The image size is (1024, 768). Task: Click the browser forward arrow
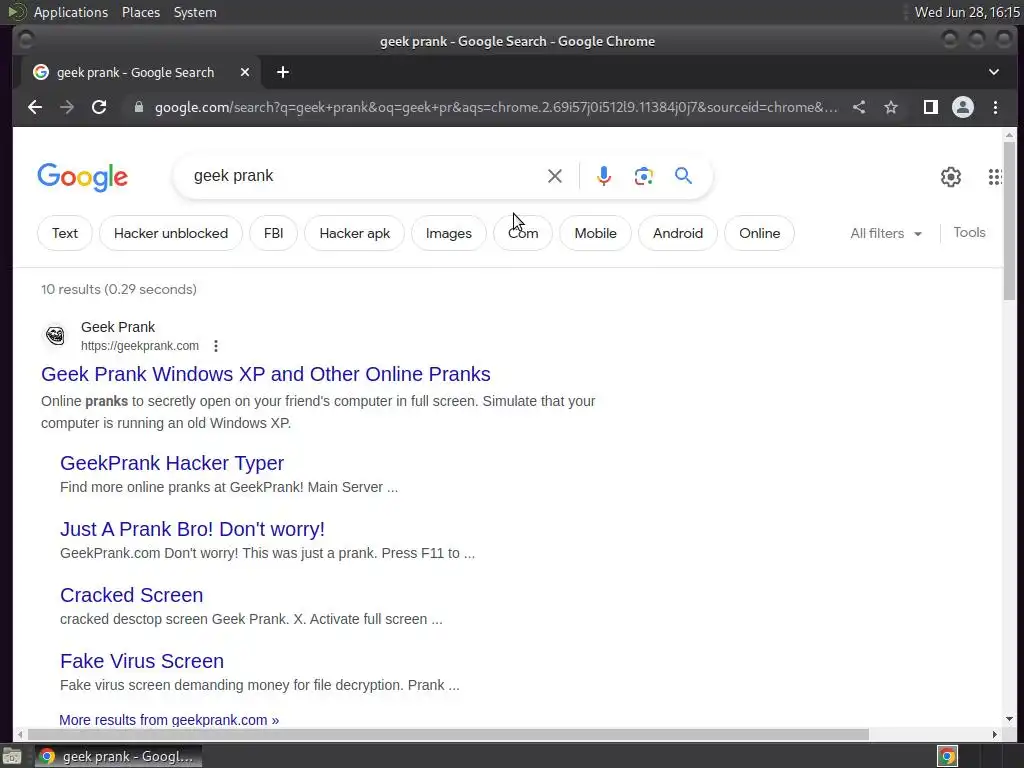pyautogui.click(x=67, y=107)
